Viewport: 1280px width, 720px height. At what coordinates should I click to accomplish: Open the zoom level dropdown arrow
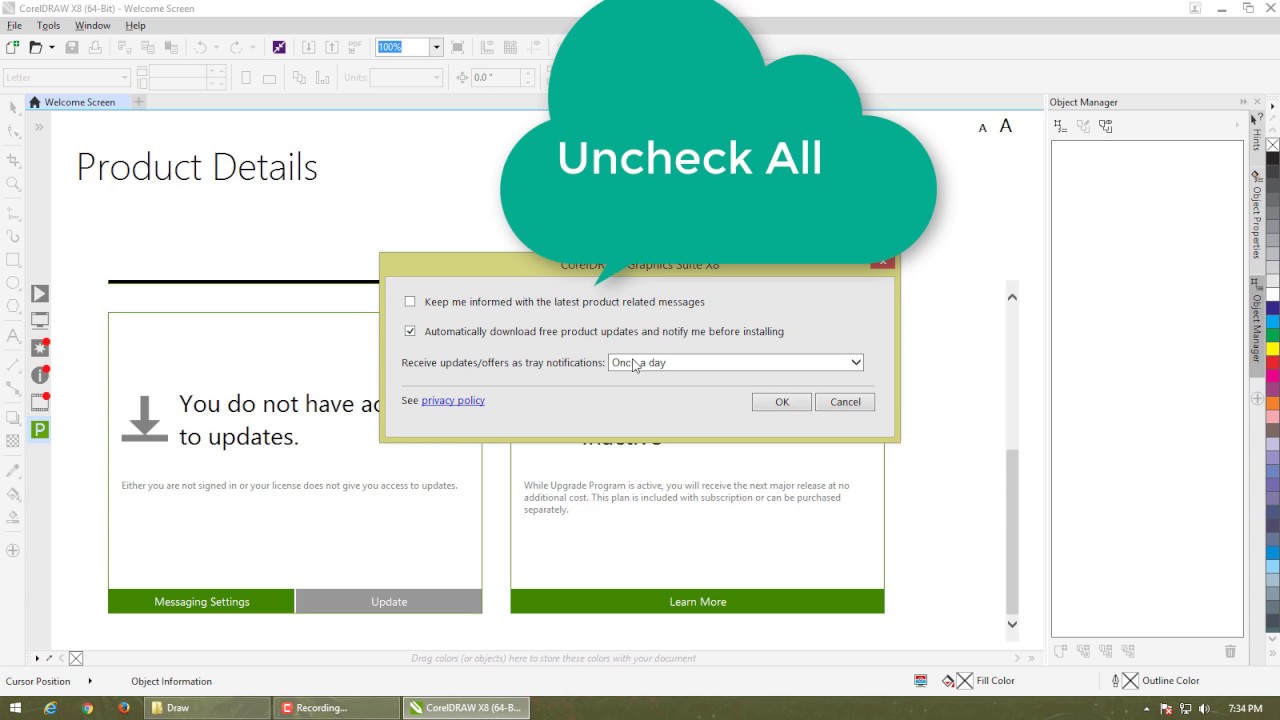[x=436, y=47]
